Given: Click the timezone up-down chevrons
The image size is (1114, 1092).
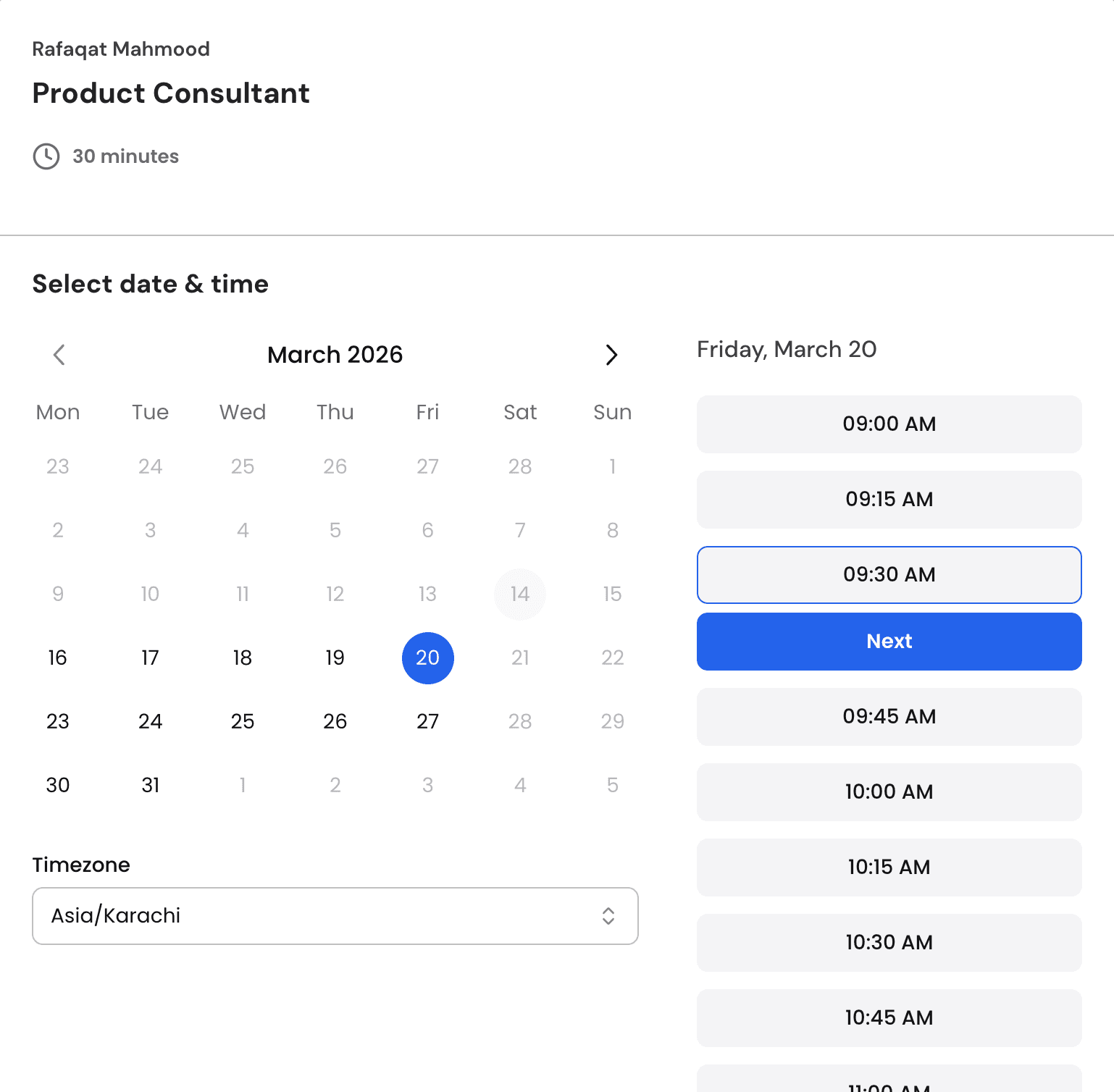Looking at the screenshot, I should 609,916.
